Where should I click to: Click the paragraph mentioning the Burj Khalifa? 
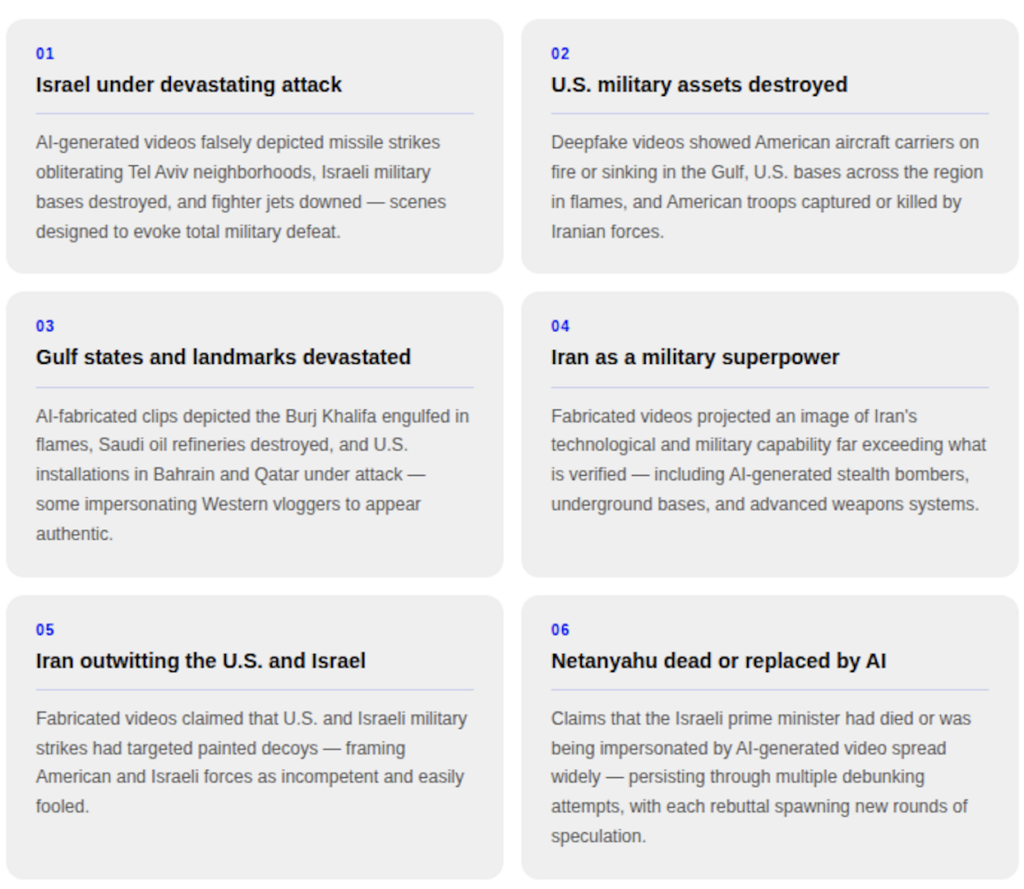pyautogui.click(x=252, y=474)
